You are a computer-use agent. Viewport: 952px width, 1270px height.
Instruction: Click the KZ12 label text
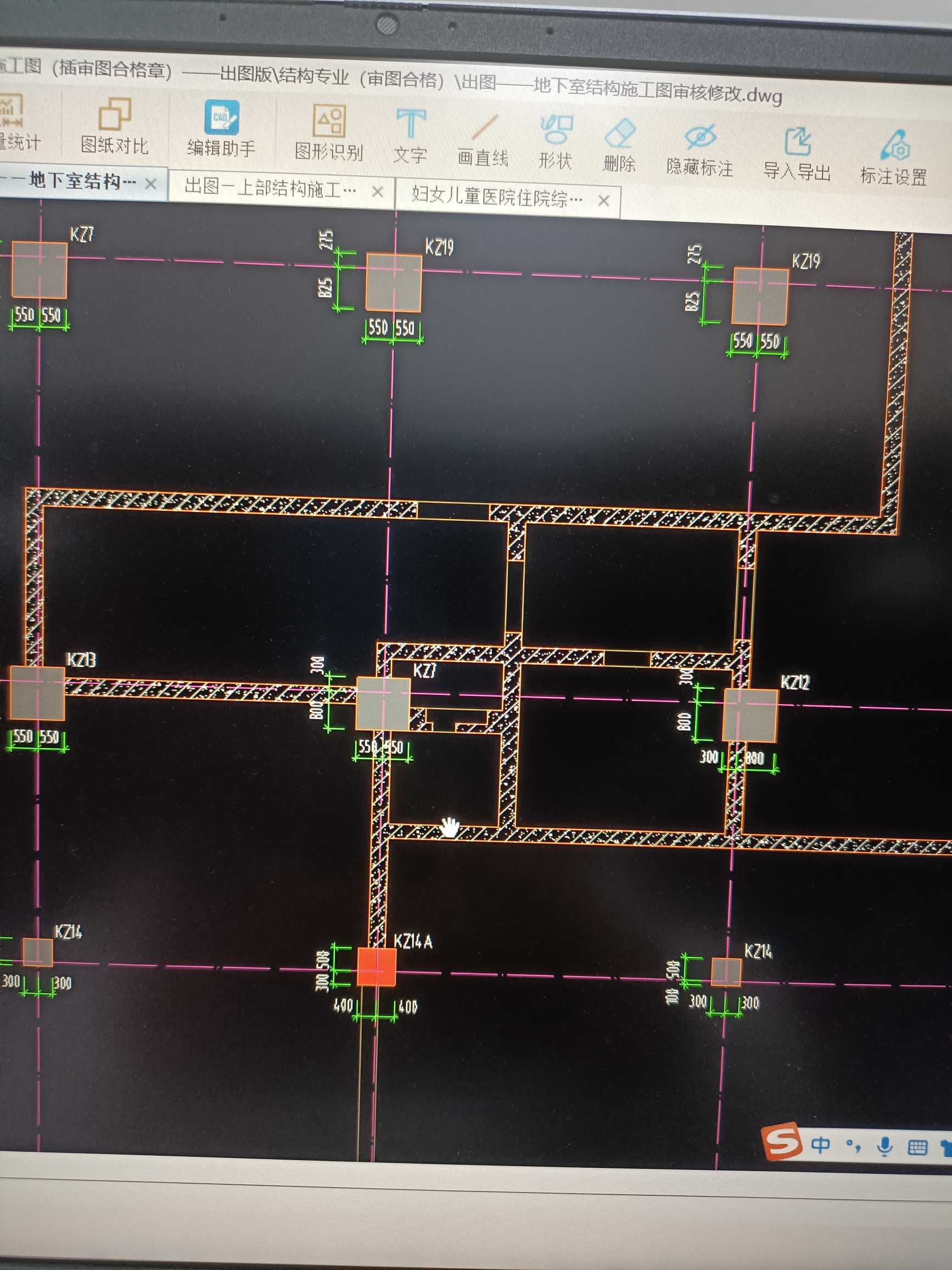coord(795,682)
